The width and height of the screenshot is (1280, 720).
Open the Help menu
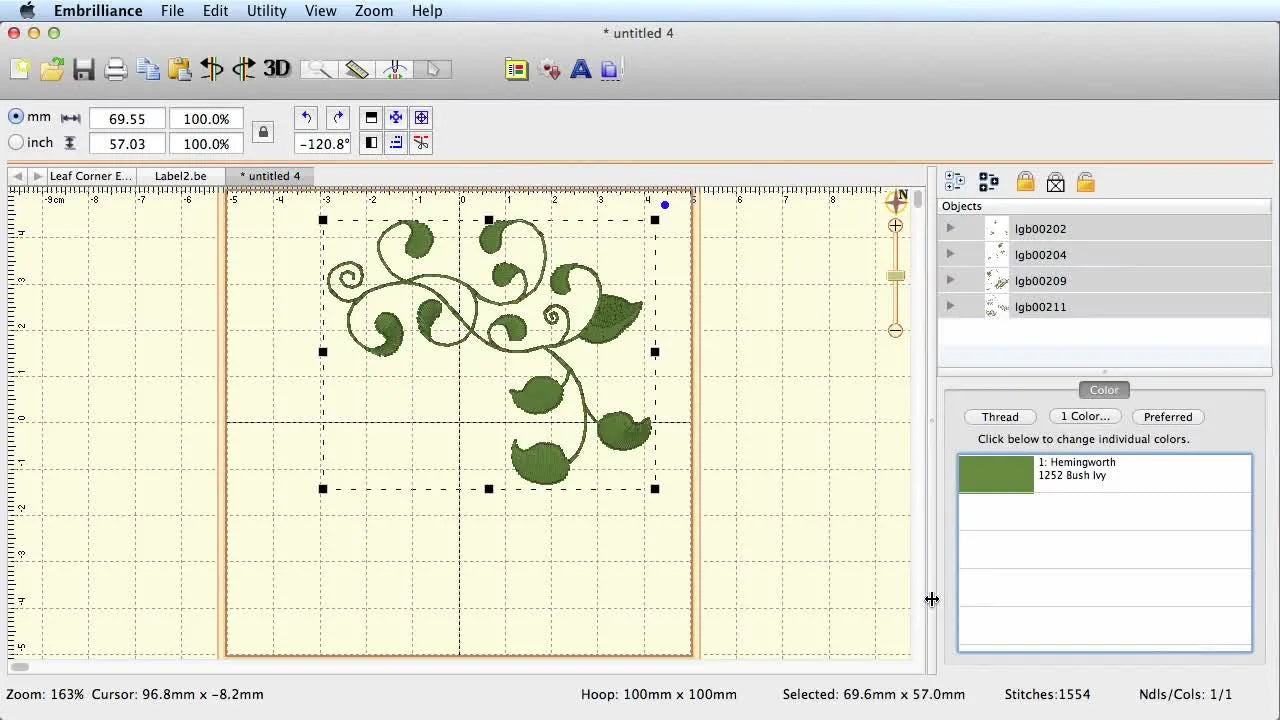click(x=427, y=10)
